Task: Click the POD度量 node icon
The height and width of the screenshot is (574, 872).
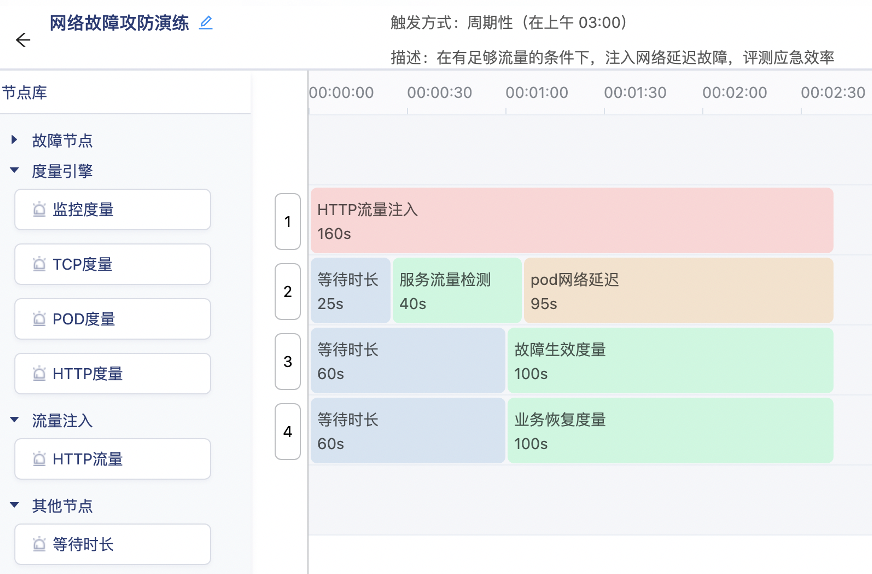Action: pos(39,319)
